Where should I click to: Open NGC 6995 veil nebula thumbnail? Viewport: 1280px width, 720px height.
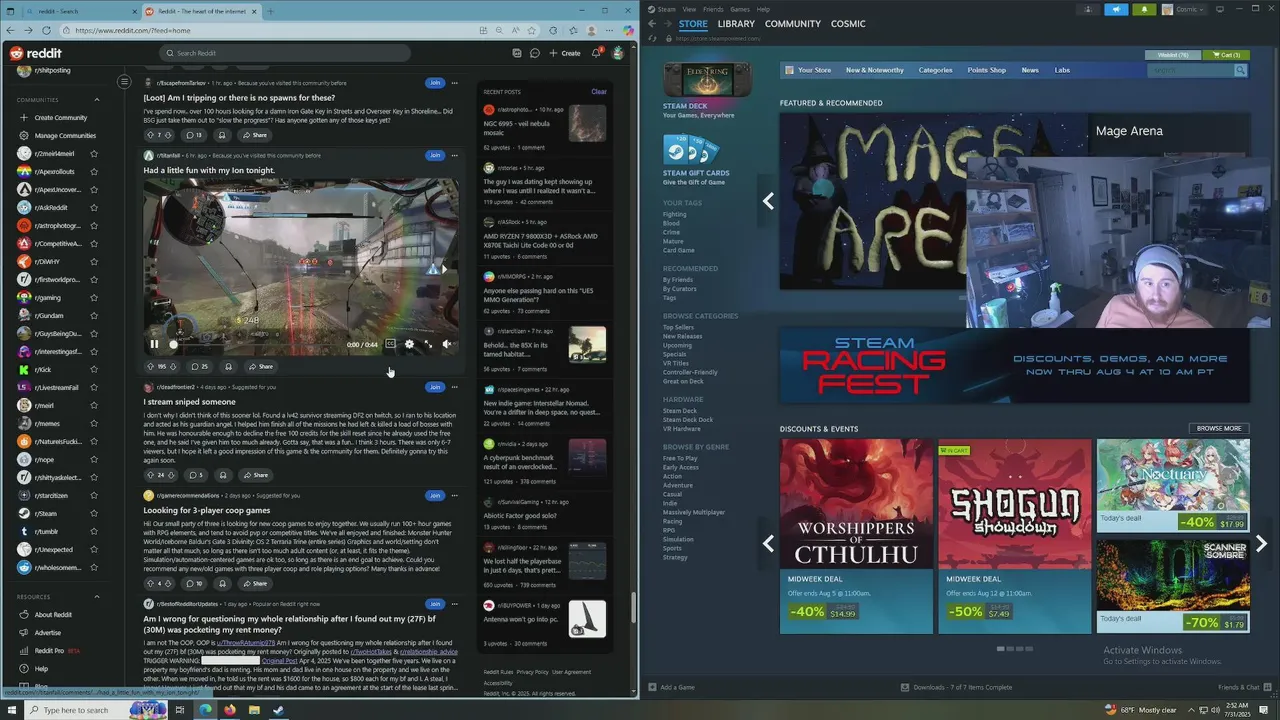(x=587, y=123)
